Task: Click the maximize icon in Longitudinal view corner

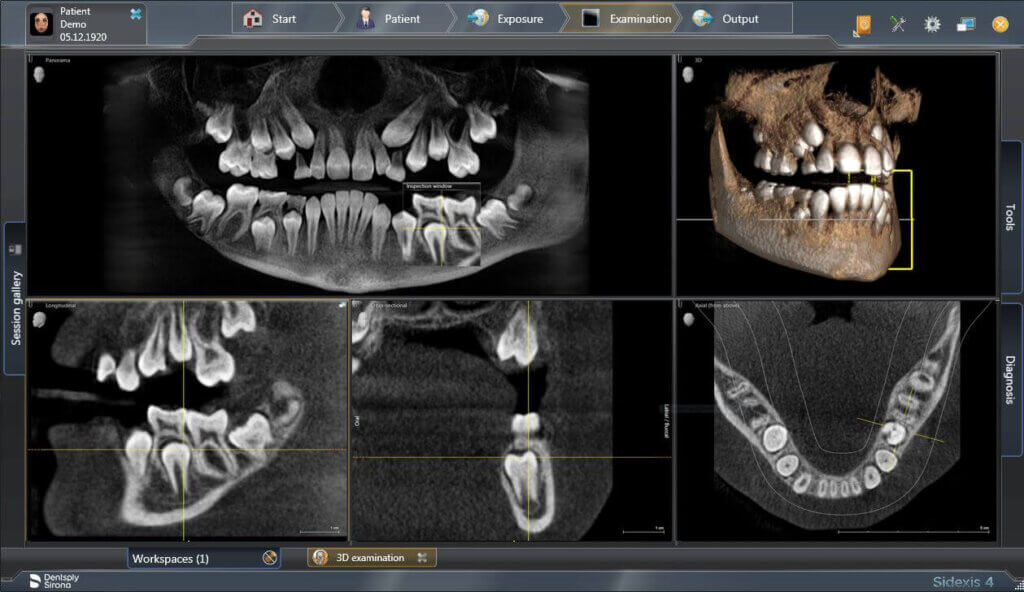Action: point(342,305)
